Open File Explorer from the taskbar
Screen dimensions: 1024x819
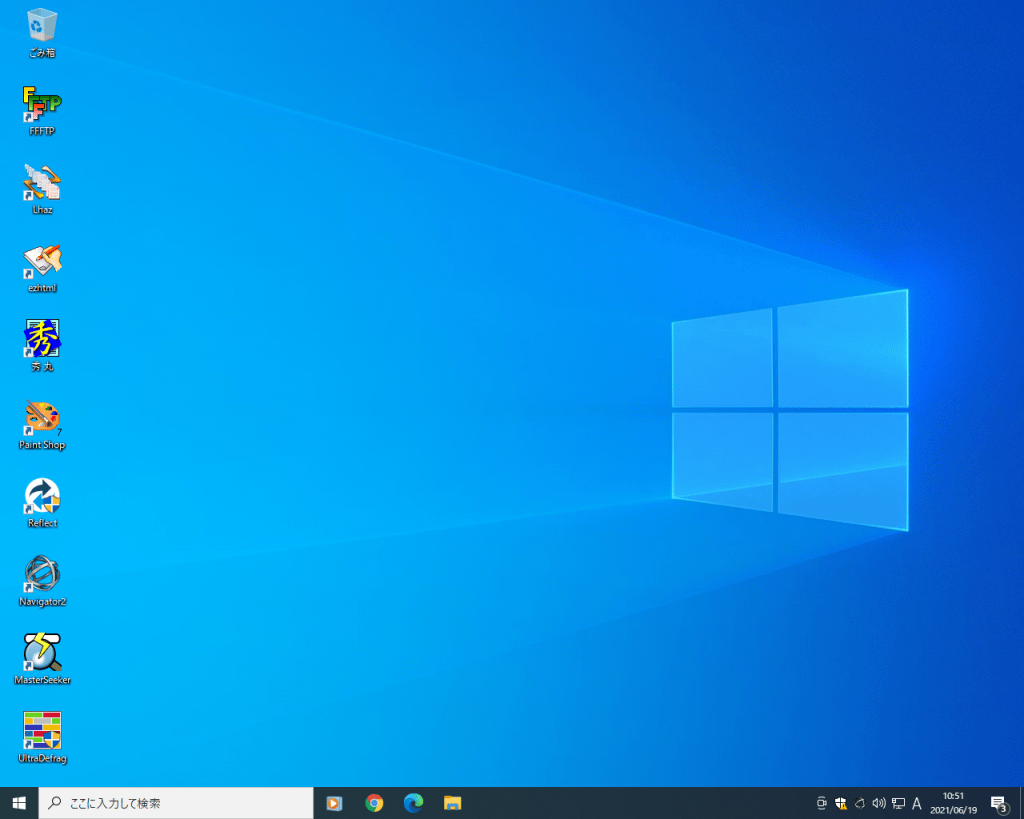453,803
